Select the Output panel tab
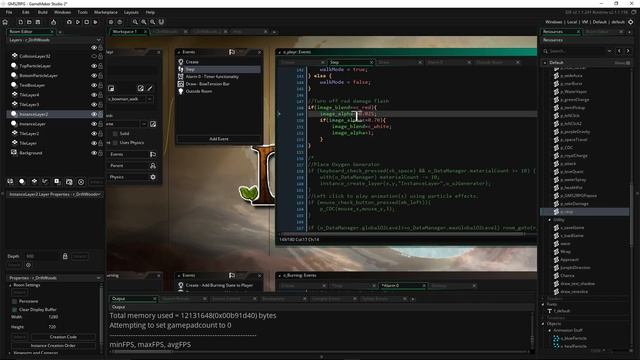This screenshot has height=360, width=640. [133, 299]
